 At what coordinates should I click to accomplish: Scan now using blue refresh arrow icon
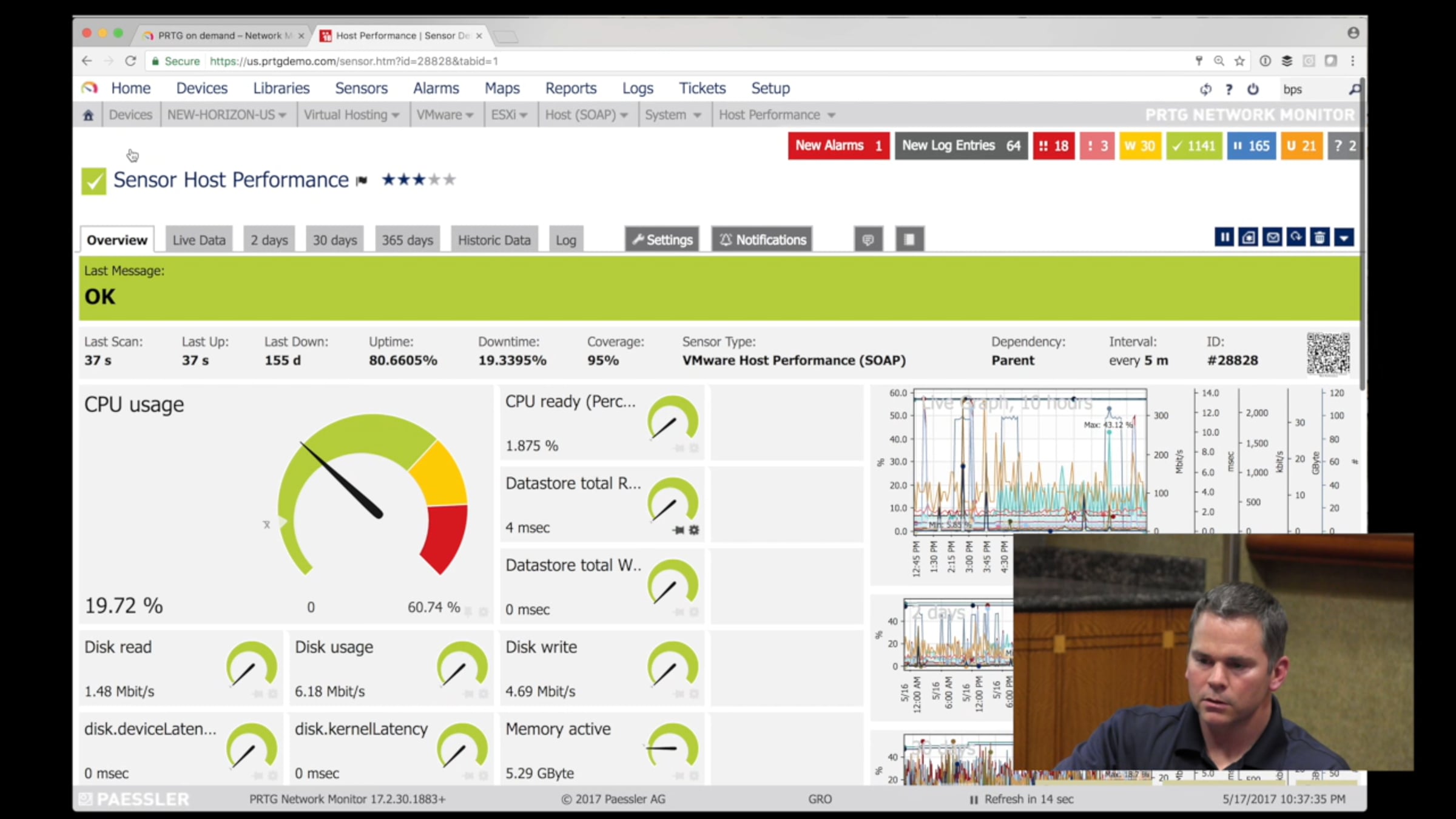coord(1296,237)
